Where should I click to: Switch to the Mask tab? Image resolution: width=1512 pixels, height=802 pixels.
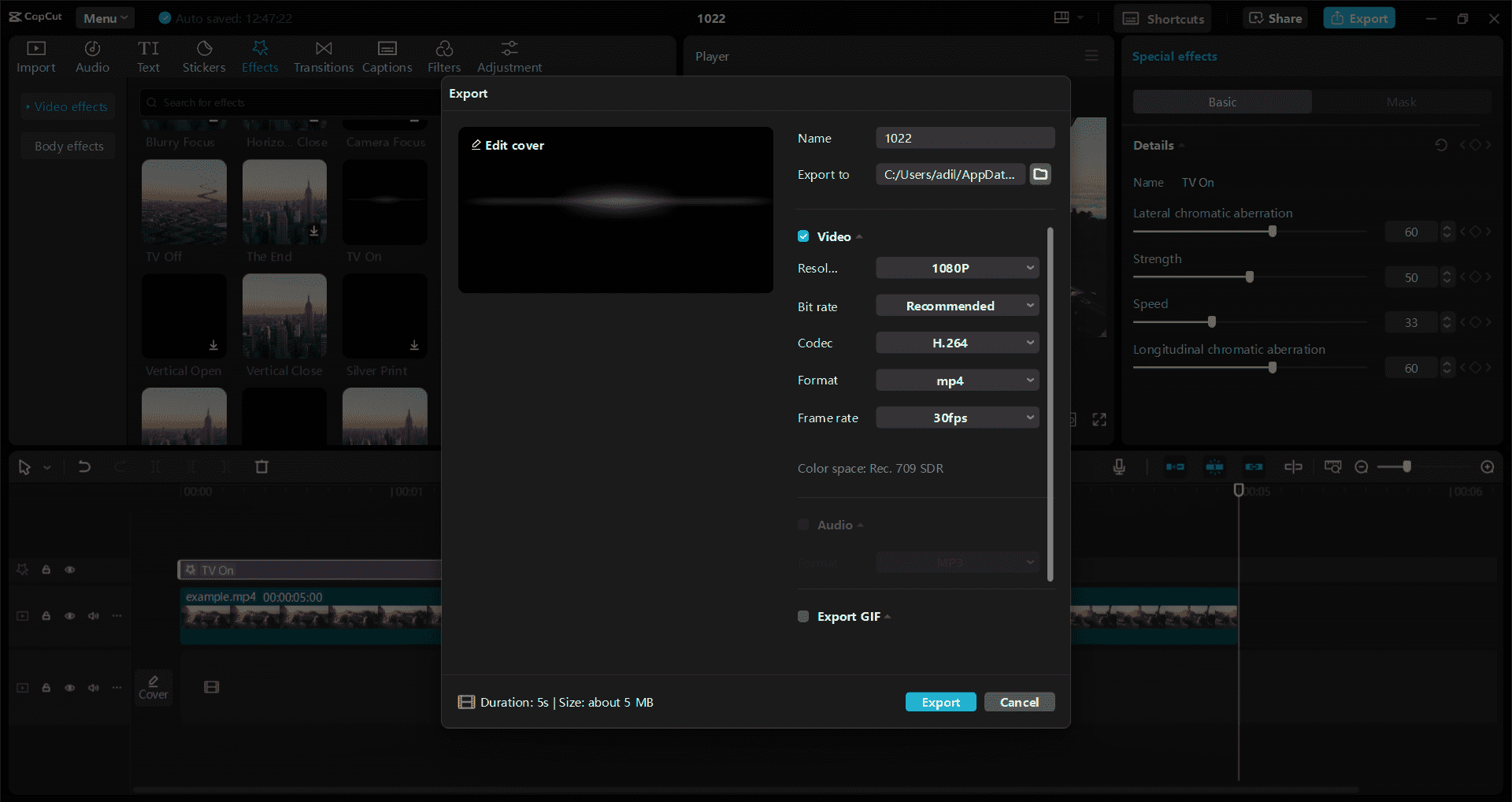click(x=1401, y=102)
